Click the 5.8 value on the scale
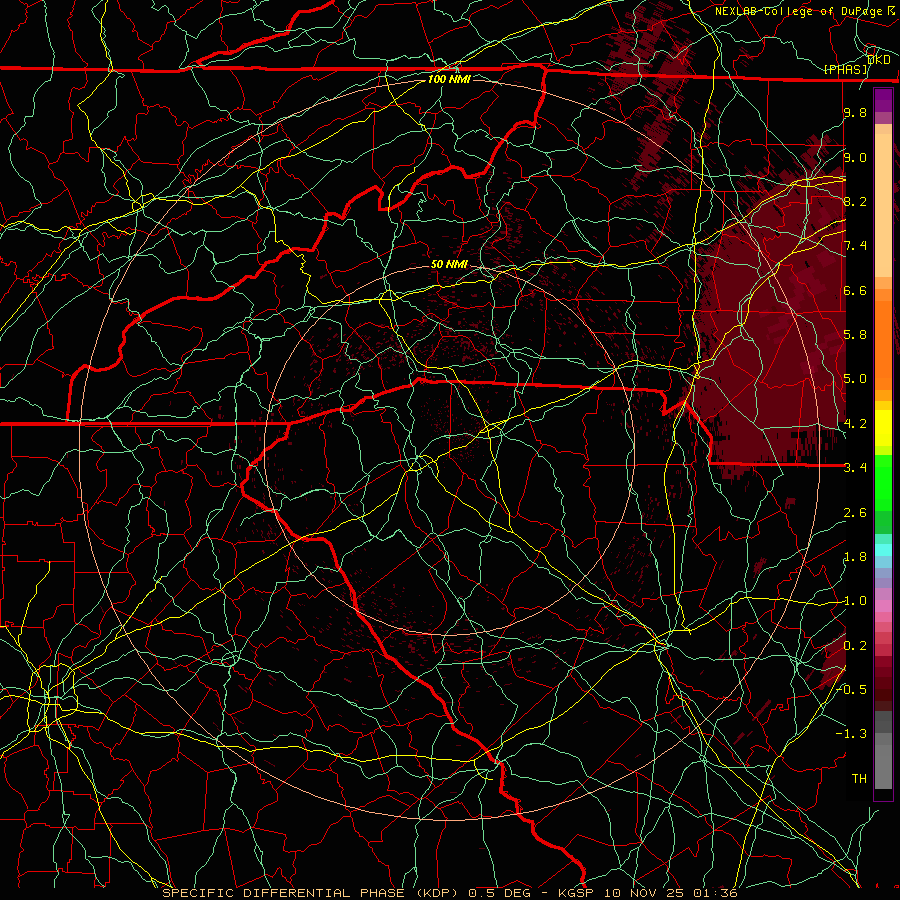The width and height of the screenshot is (900, 900). pos(855,335)
